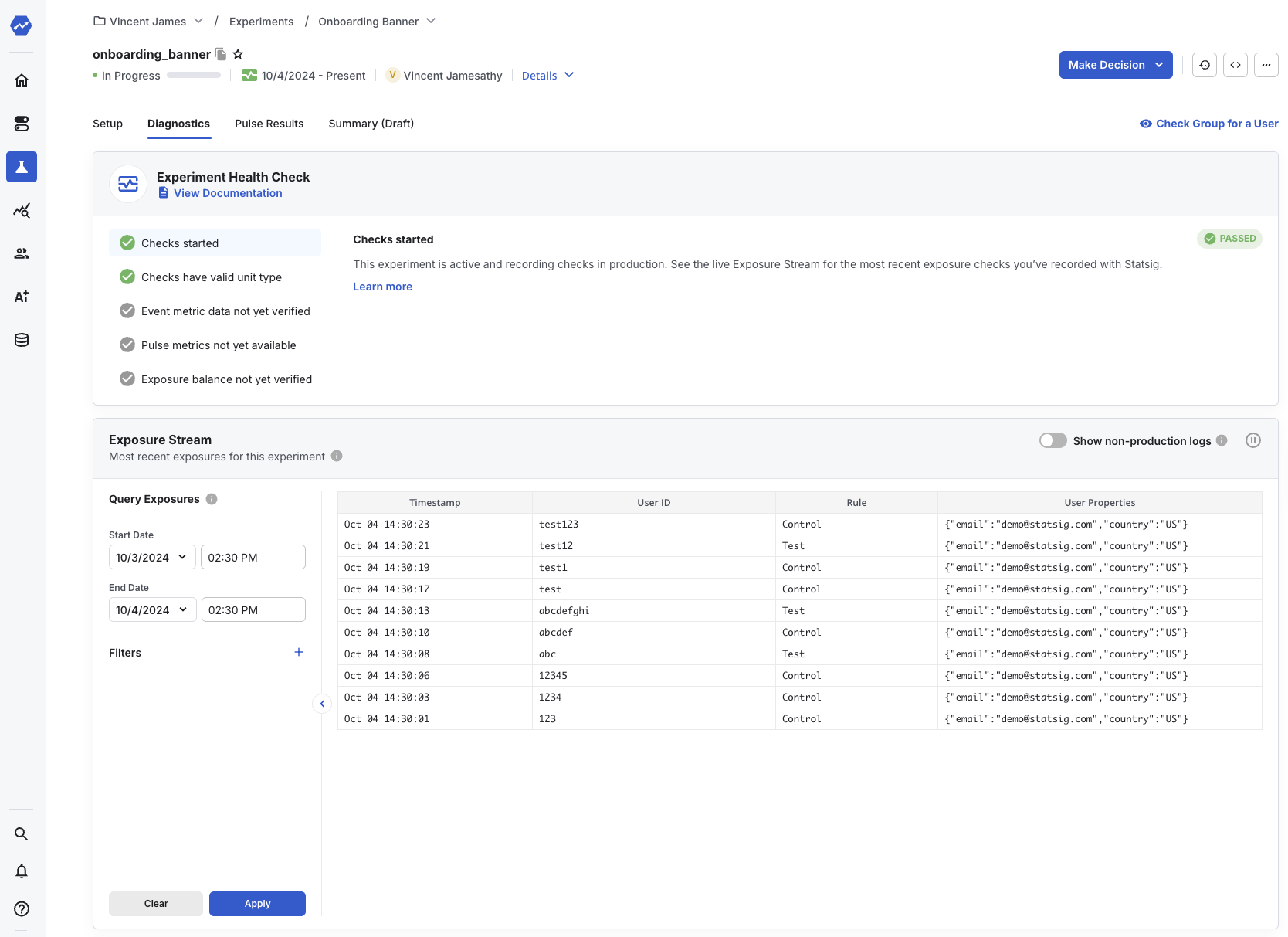Open the Make Decision dropdown
The width and height of the screenshot is (1288, 937).
coord(1116,65)
